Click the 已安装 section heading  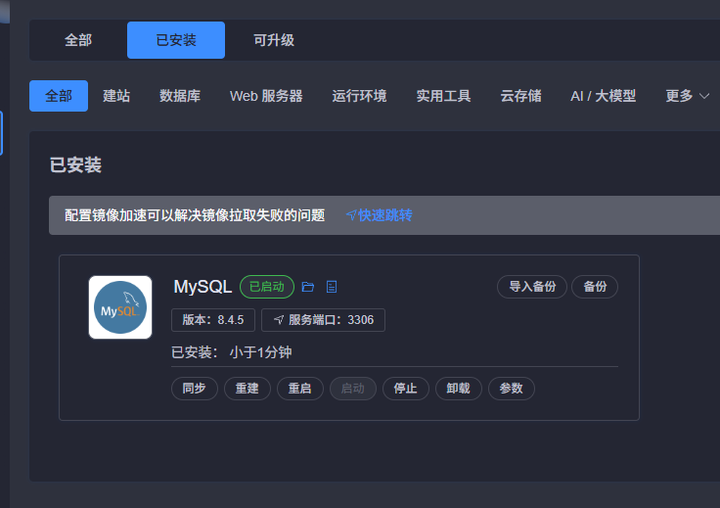click(76, 165)
